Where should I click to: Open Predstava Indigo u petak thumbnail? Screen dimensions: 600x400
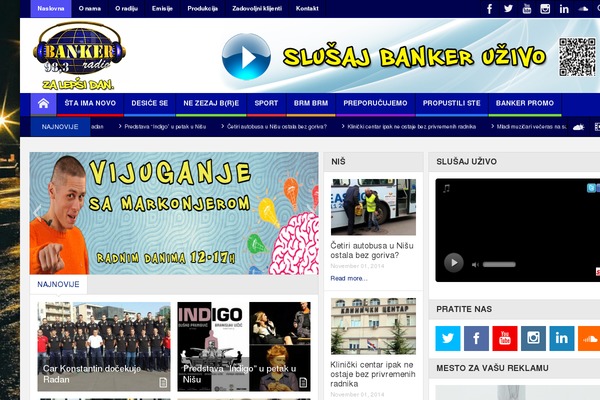tap(244, 346)
